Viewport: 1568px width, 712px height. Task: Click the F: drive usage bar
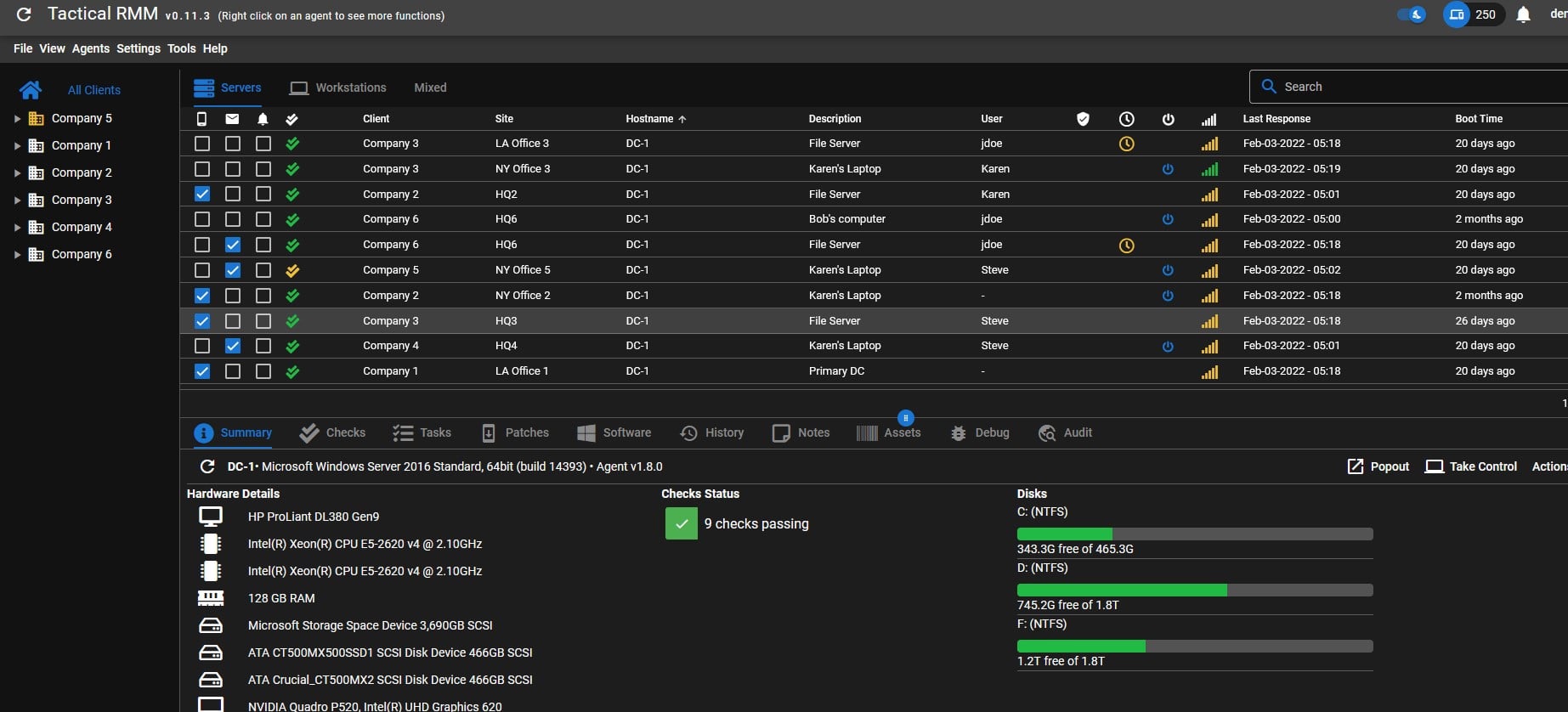point(1195,646)
